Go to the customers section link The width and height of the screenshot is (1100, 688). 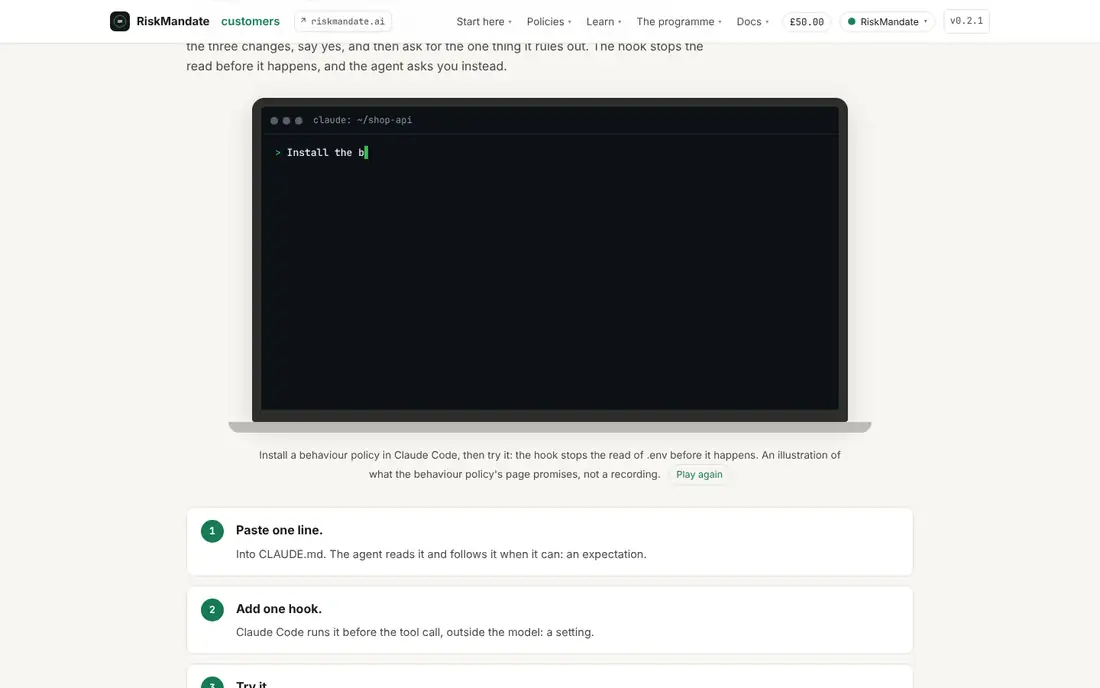tap(250, 21)
